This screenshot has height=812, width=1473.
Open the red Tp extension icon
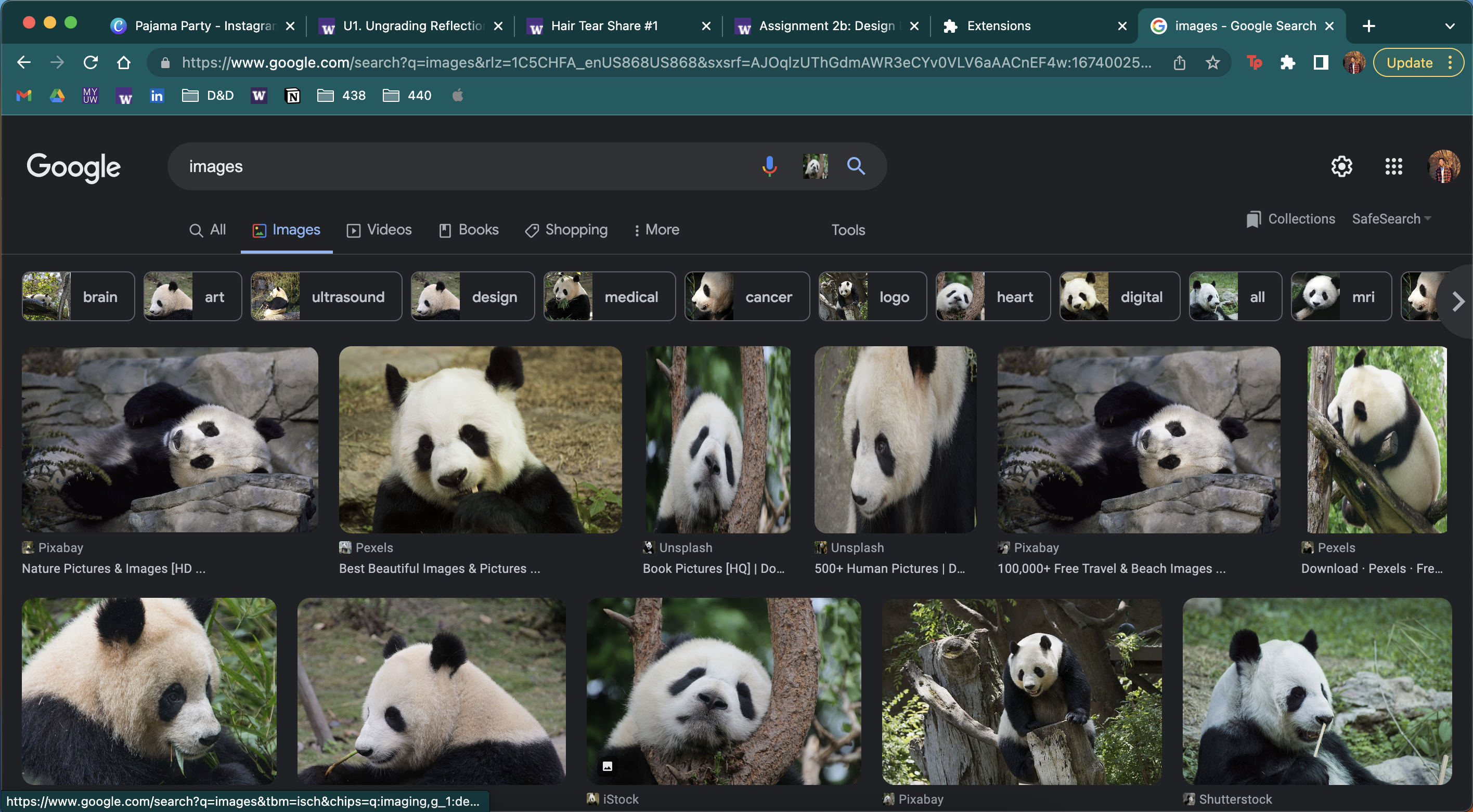pos(1254,62)
